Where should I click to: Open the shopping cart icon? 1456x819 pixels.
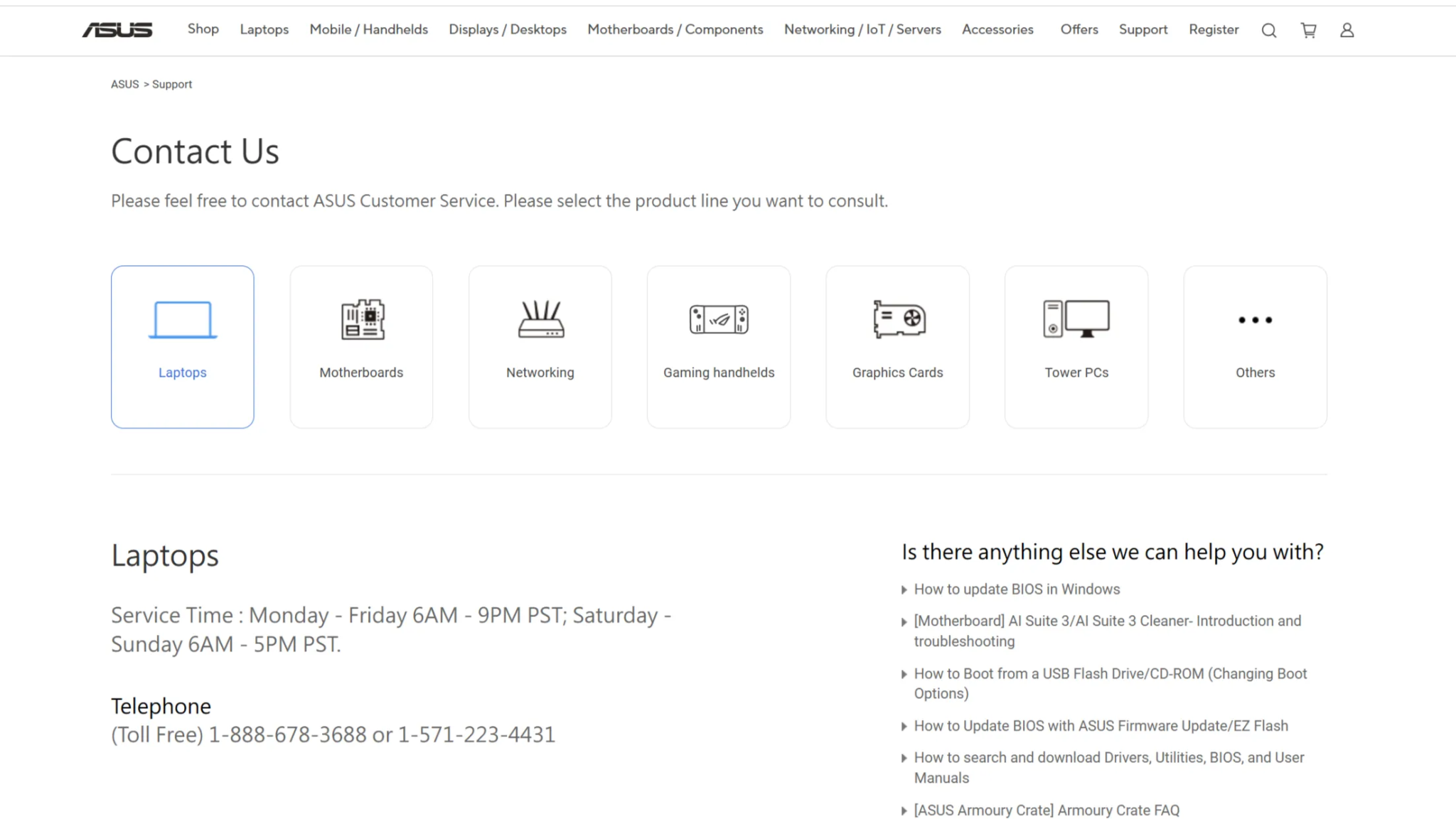[1308, 30]
